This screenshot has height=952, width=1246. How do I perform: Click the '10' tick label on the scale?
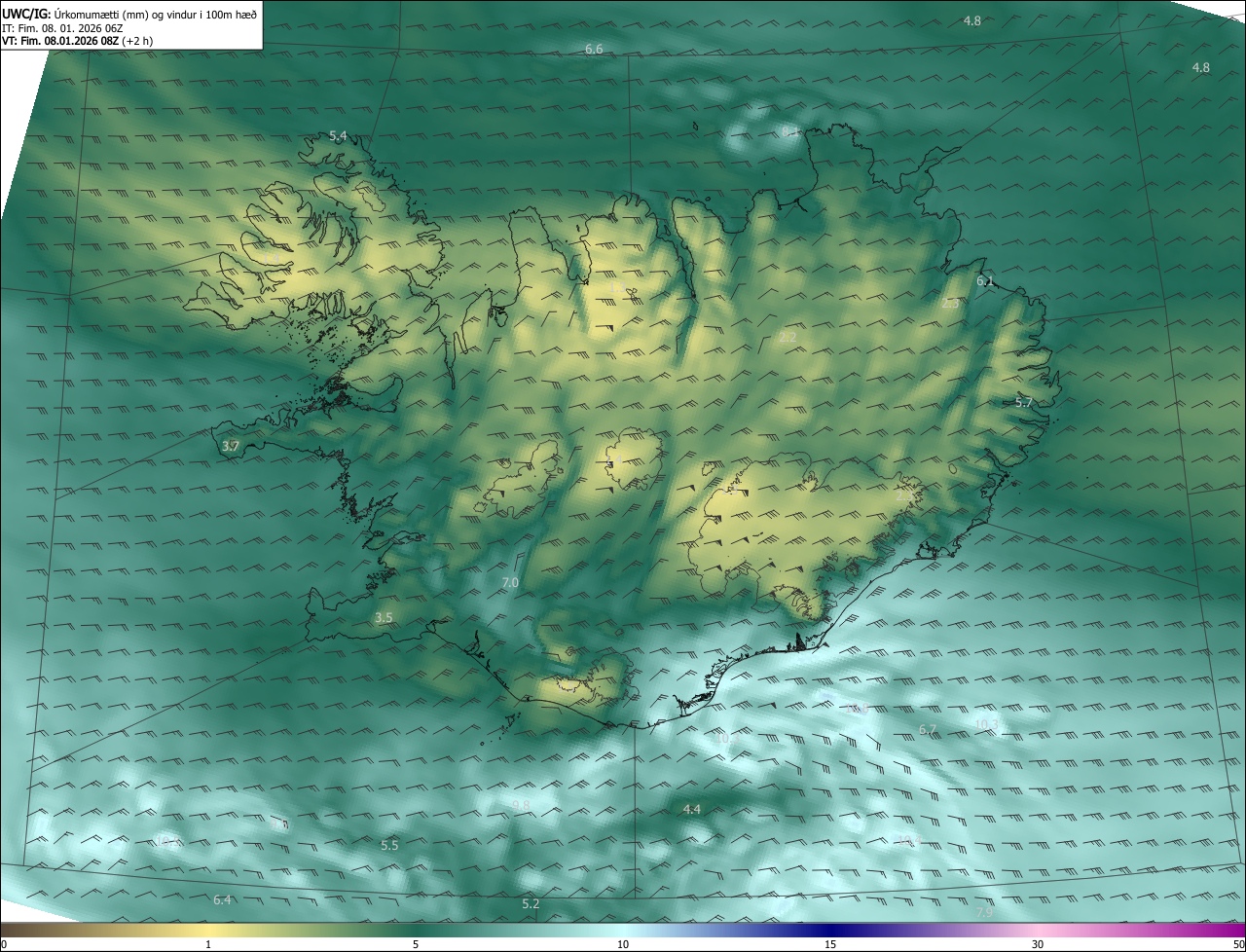click(623, 944)
